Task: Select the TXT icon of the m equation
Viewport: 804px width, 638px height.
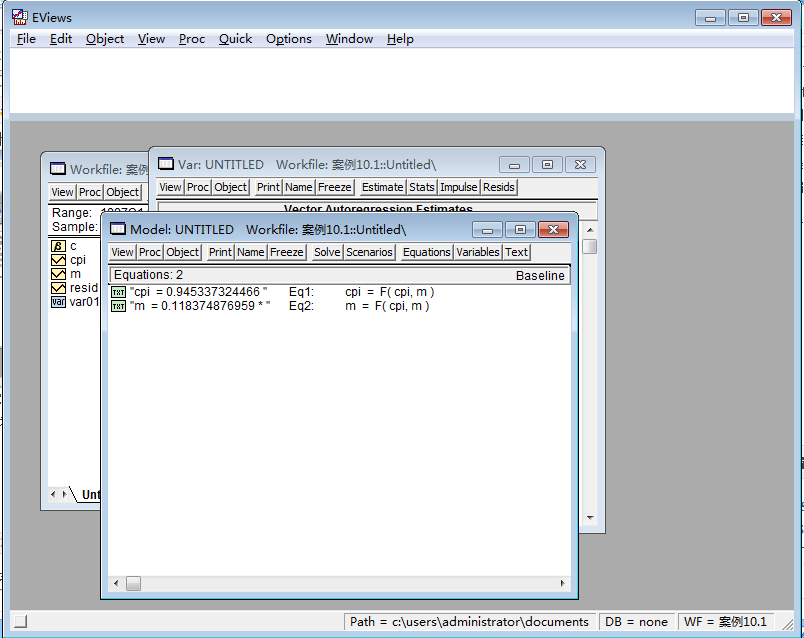Action: 118,306
